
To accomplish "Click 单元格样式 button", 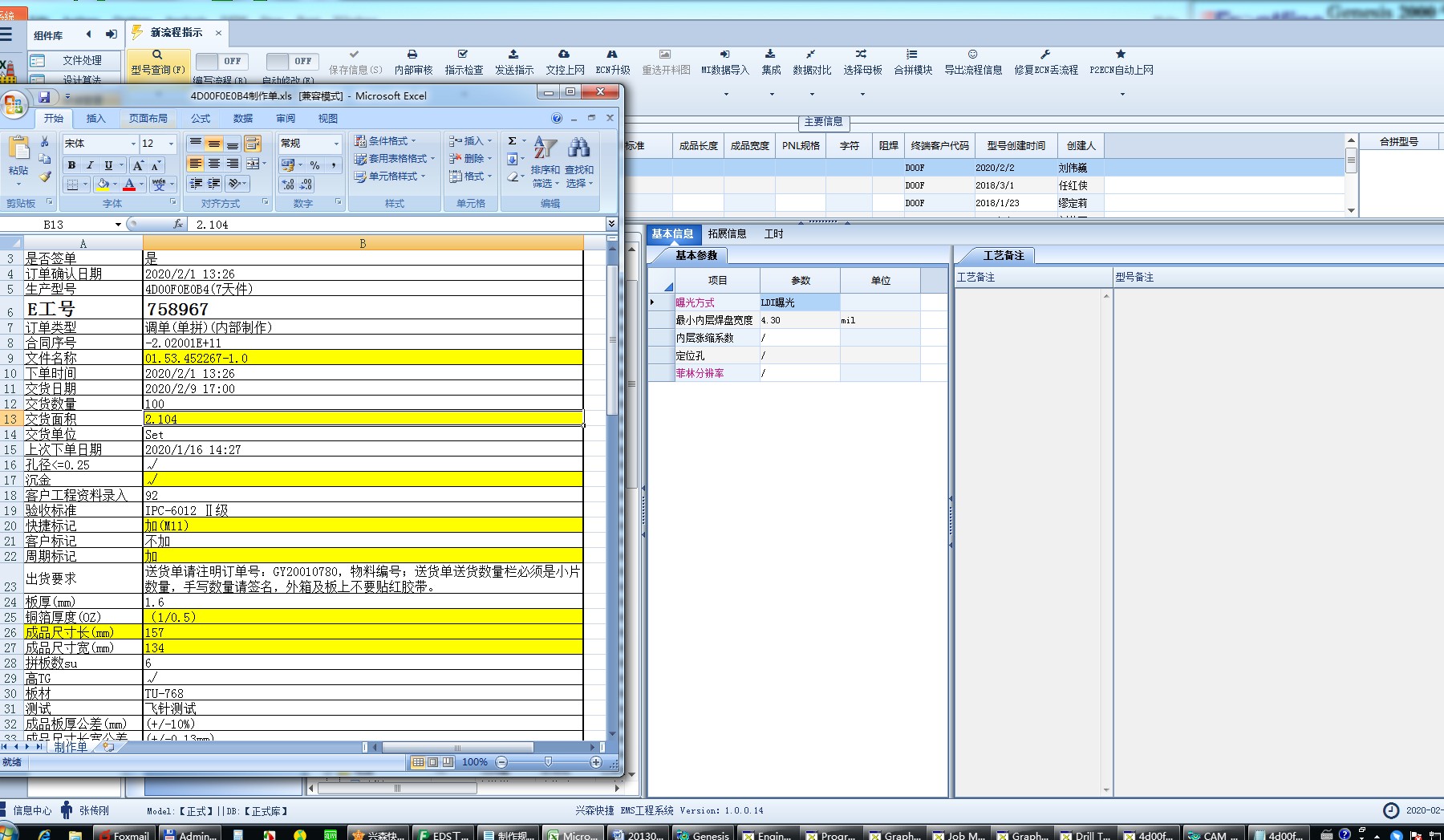I will [x=388, y=176].
